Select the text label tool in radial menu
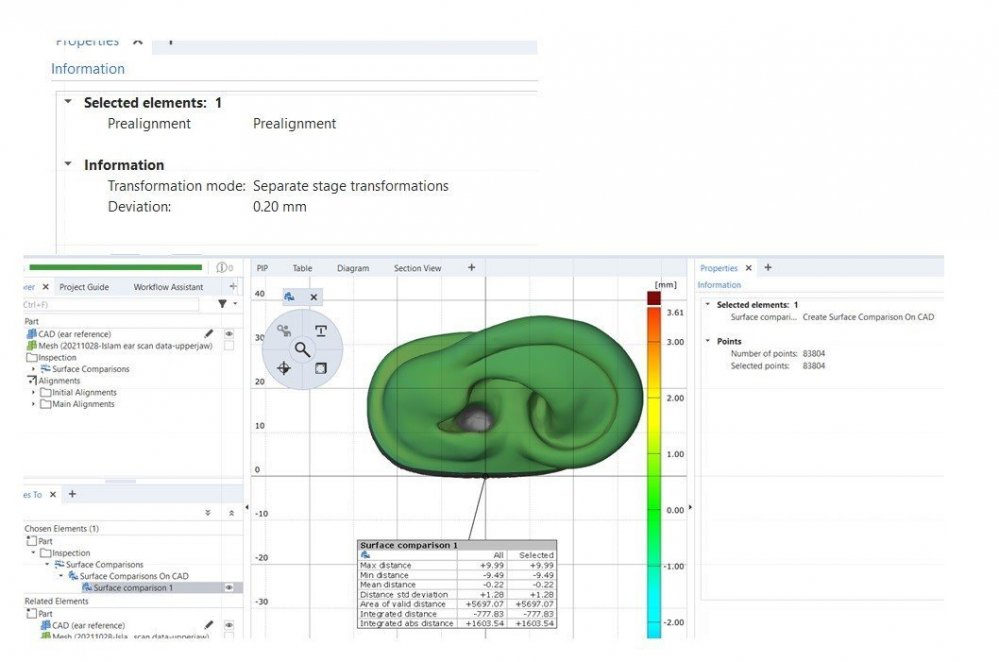The height and width of the screenshot is (662, 999). point(321,331)
